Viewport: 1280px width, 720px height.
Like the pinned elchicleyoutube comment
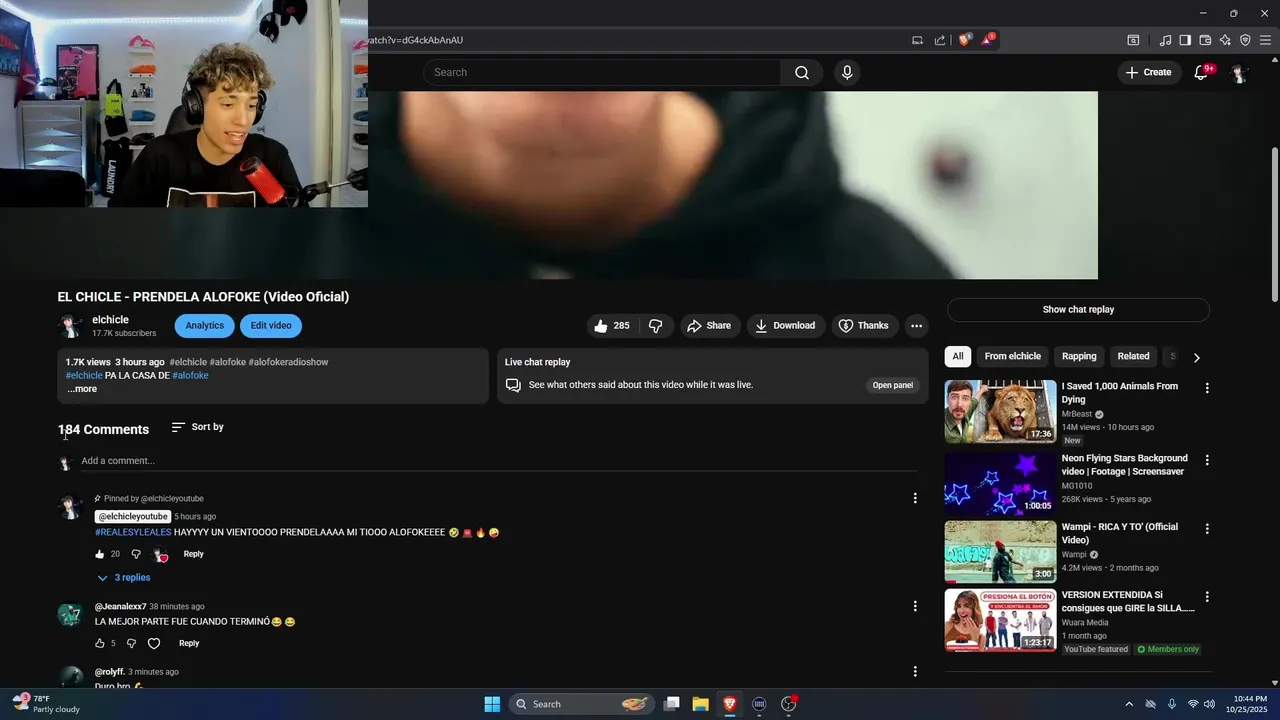pyautogui.click(x=100, y=554)
